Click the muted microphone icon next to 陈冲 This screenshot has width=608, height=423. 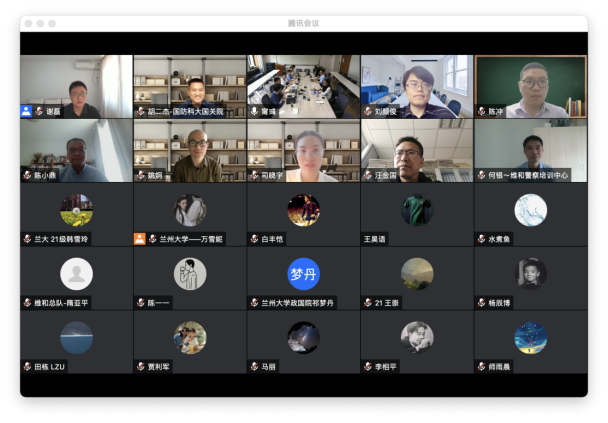pyautogui.click(x=481, y=111)
